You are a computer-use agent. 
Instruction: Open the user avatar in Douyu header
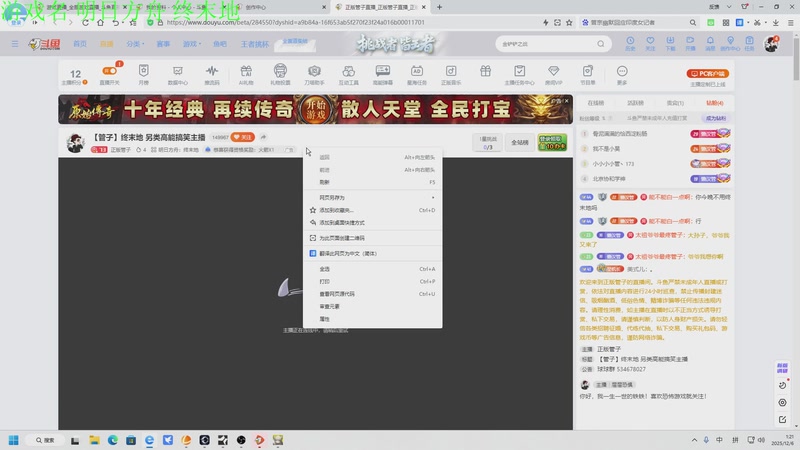coord(771,44)
